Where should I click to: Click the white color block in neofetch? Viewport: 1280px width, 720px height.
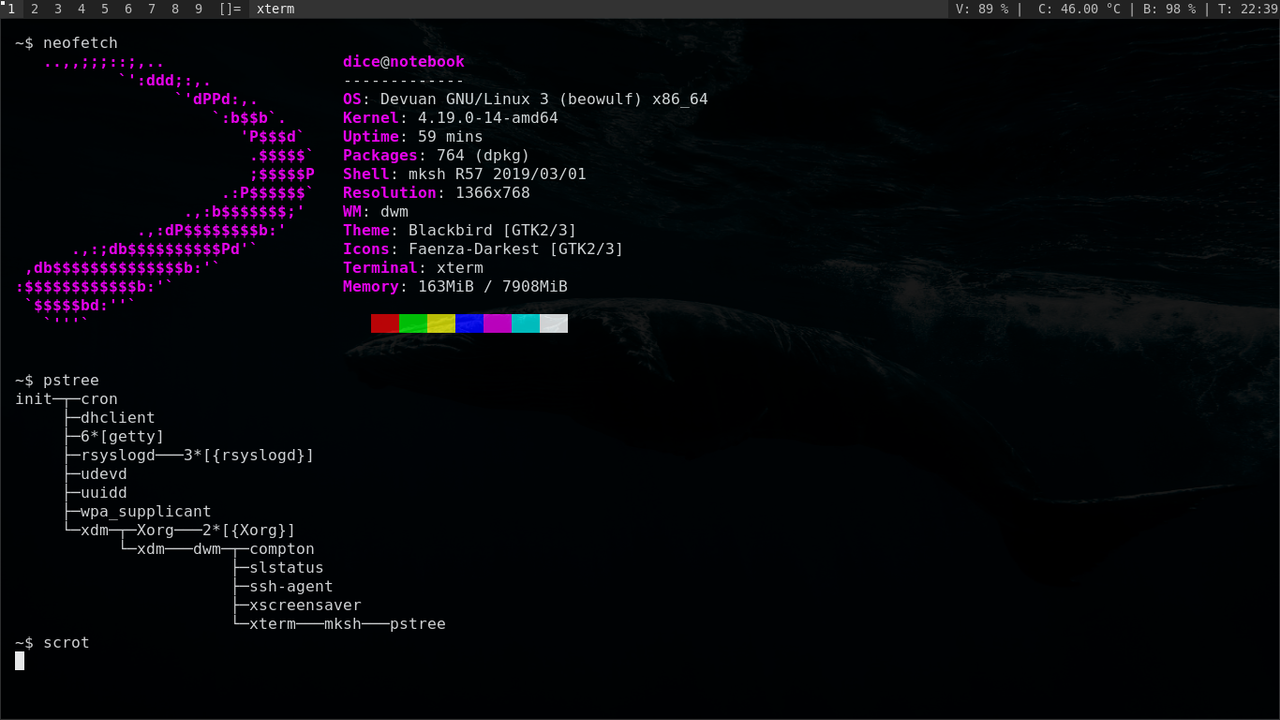(553, 323)
